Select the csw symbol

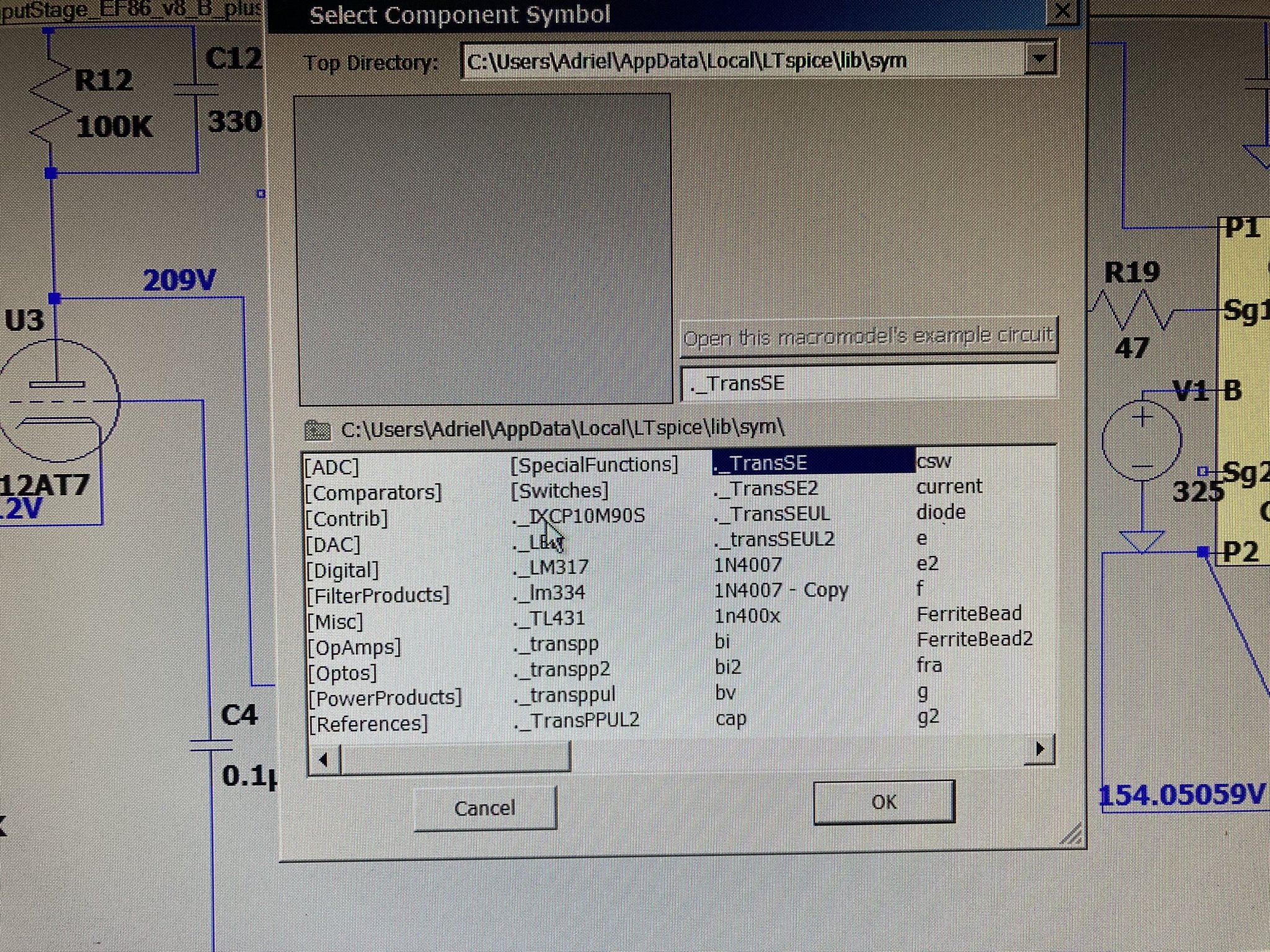933,461
